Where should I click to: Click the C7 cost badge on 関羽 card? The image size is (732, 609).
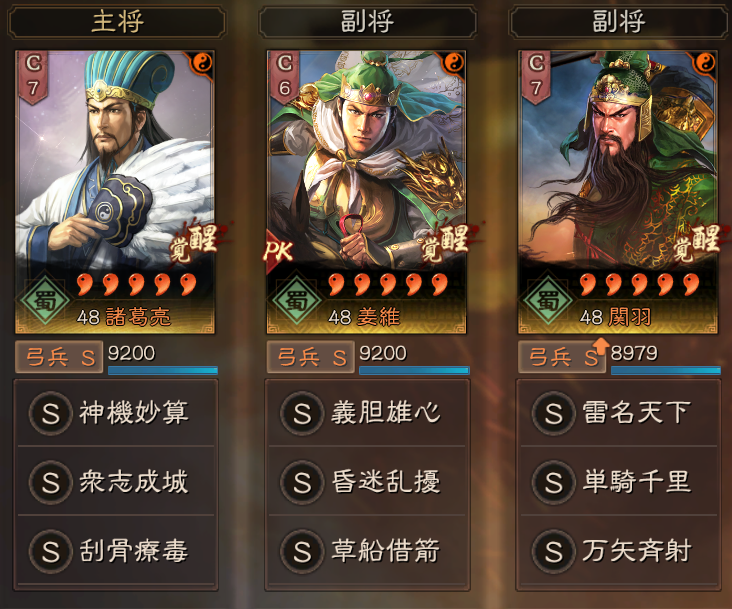coord(536,77)
